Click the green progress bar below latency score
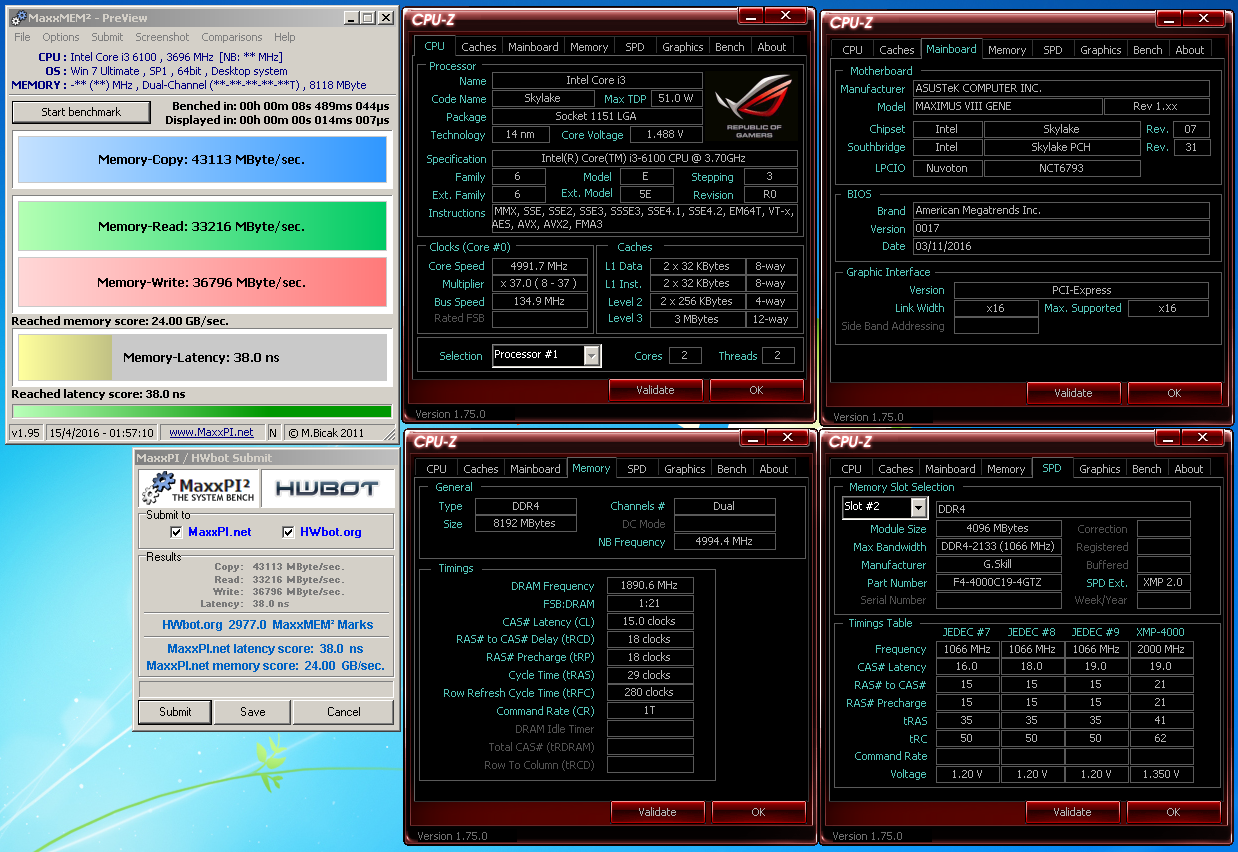1238x852 pixels. coord(201,411)
